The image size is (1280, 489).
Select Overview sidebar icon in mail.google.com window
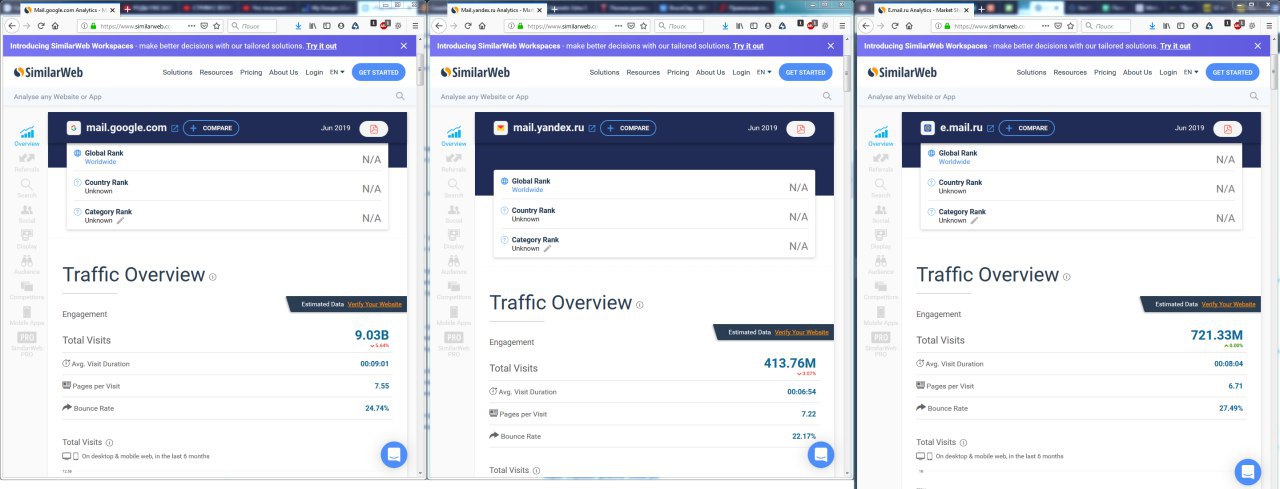pos(28,136)
